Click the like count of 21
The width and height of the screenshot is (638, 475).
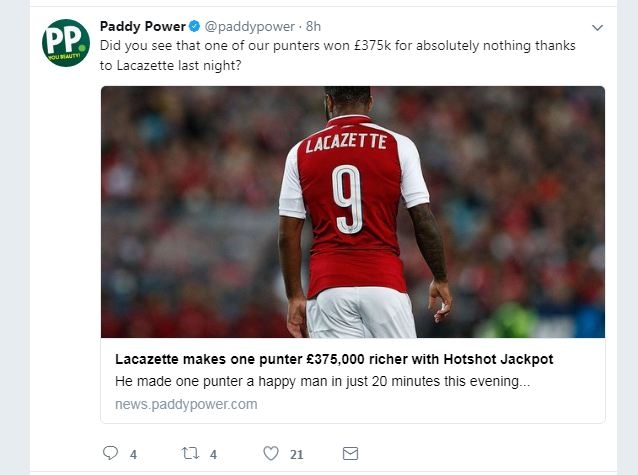tap(296, 454)
